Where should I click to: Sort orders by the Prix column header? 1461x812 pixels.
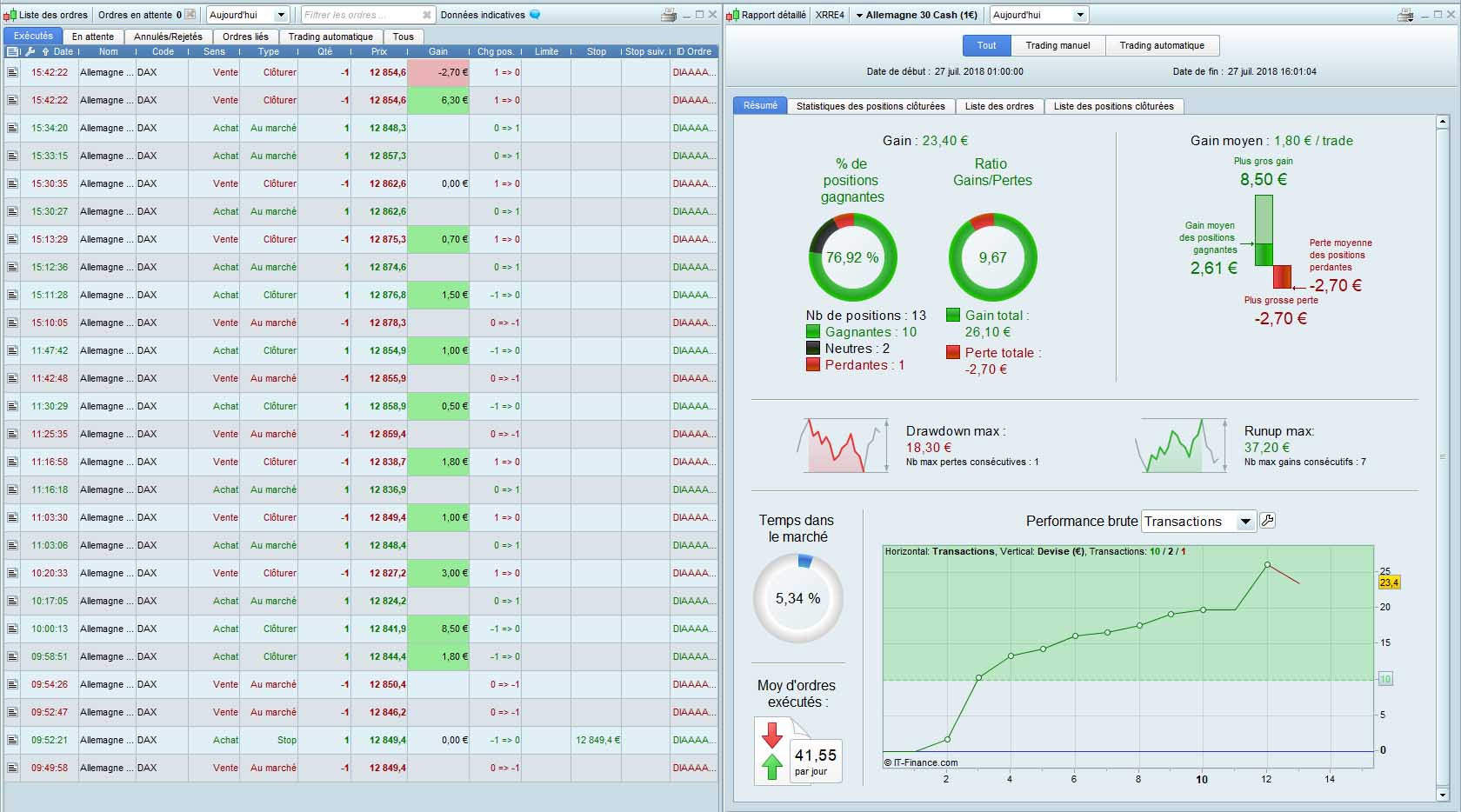click(x=379, y=51)
